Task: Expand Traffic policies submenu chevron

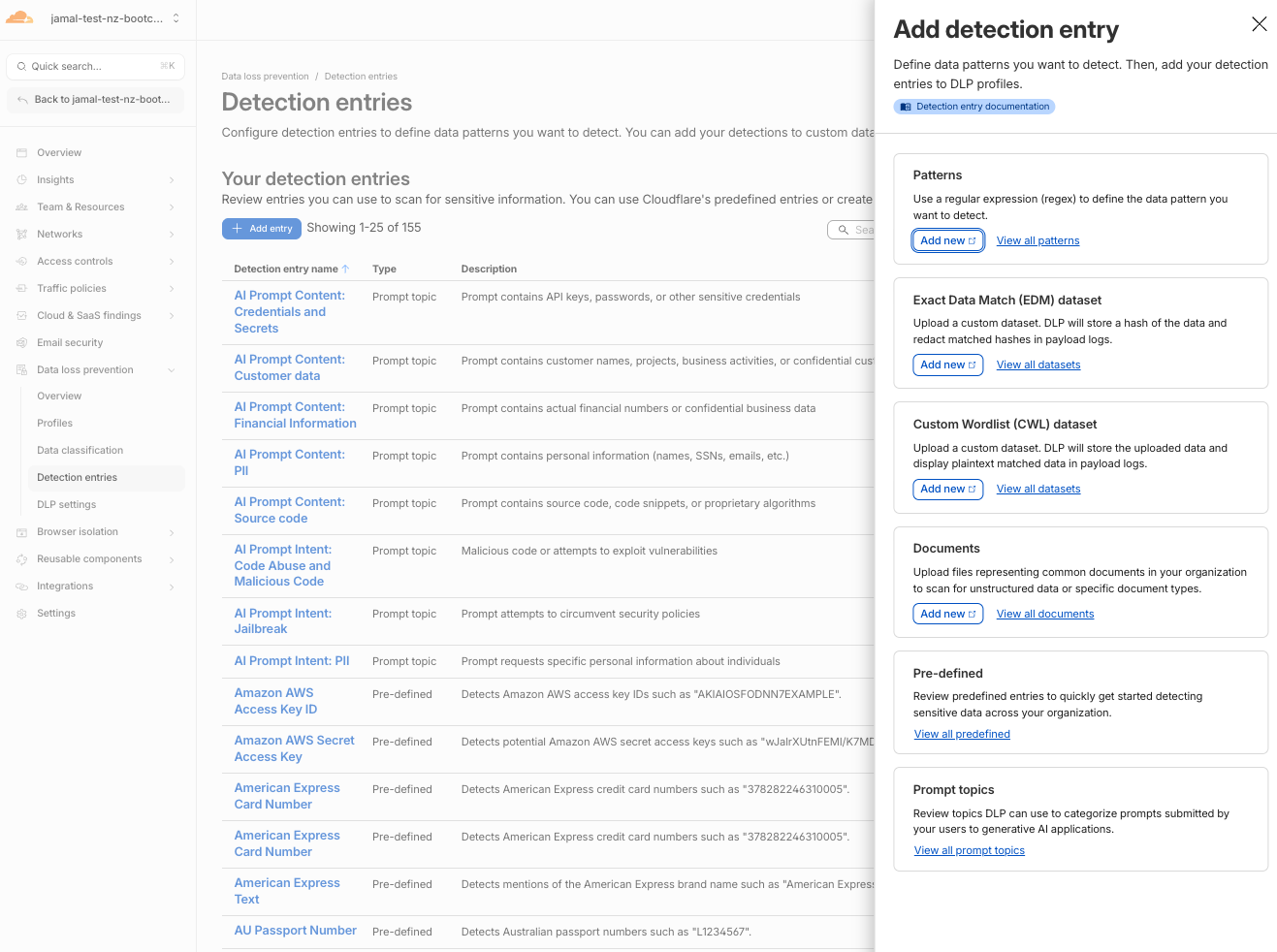Action: (x=172, y=288)
